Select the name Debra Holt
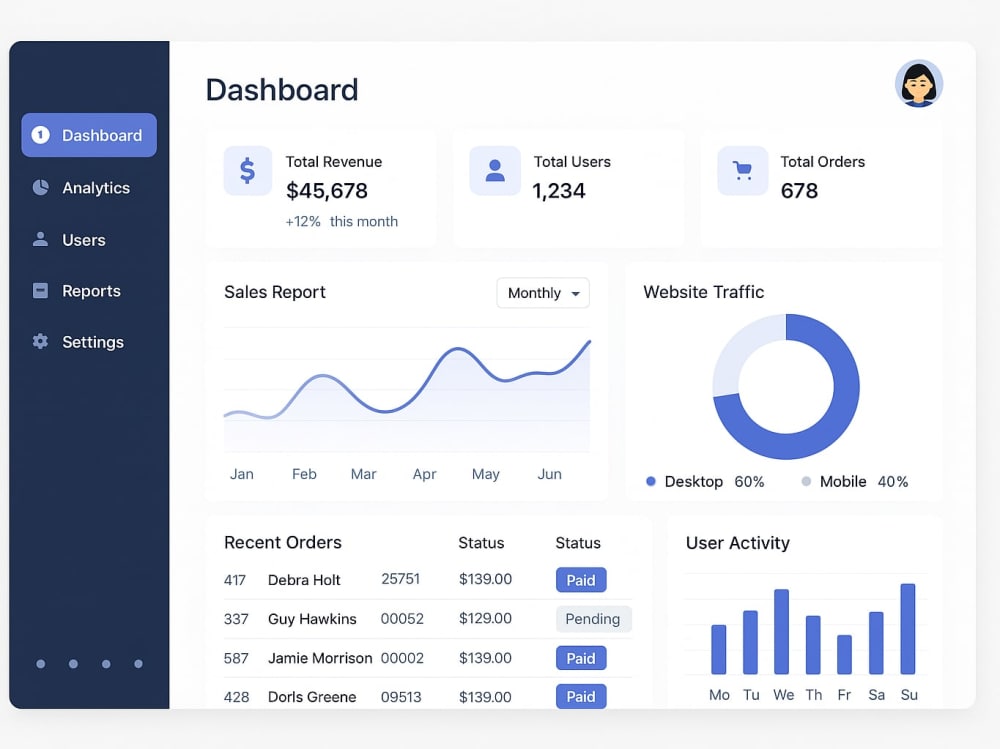 [304, 580]
